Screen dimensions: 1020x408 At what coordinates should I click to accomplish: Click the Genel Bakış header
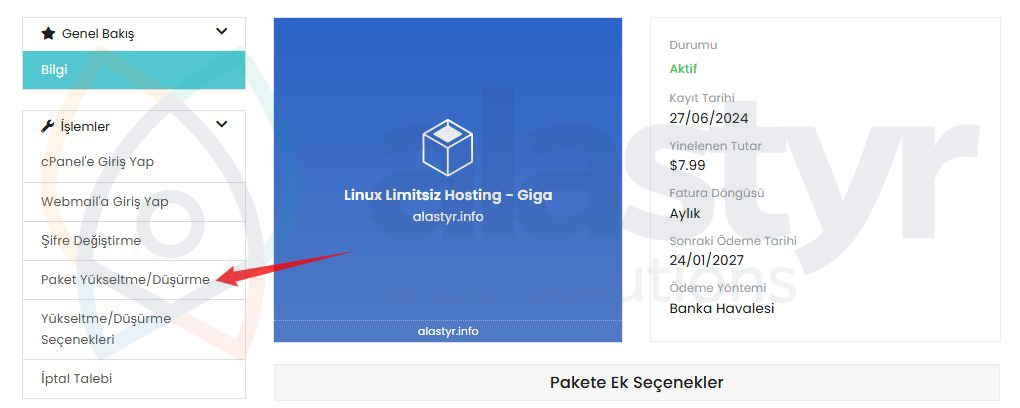pyautogui.click(x=134, y=34)
